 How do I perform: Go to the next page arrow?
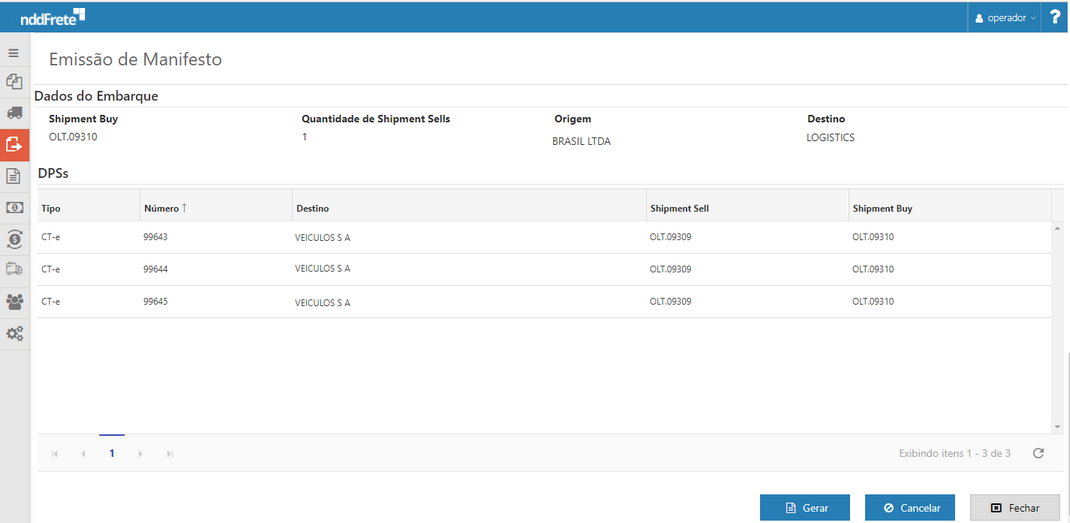[141, 454]
